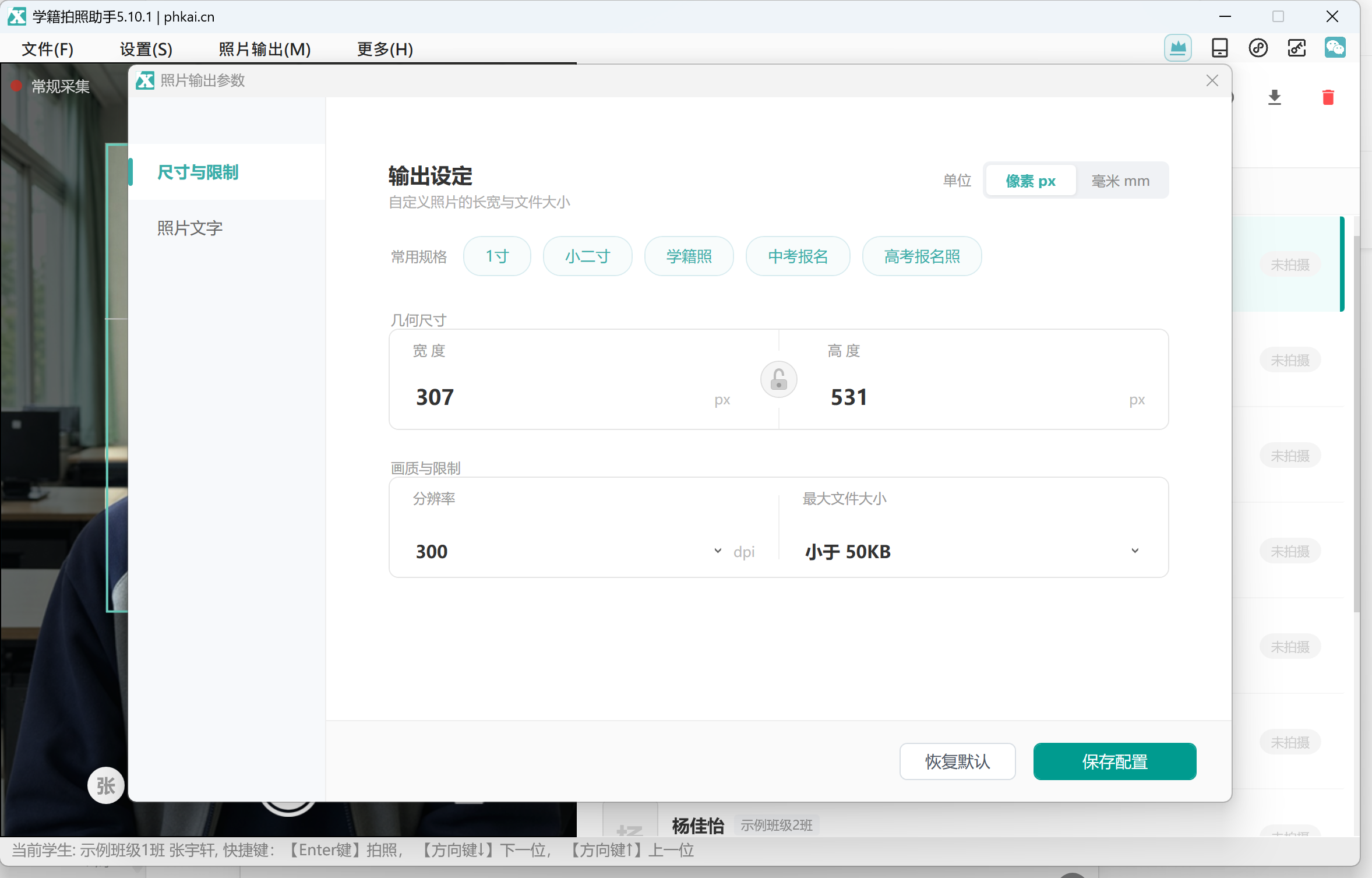The image size is (1372, 878).
Task: Click the circular link icon in toolbar
Action: coord(1258,48)
